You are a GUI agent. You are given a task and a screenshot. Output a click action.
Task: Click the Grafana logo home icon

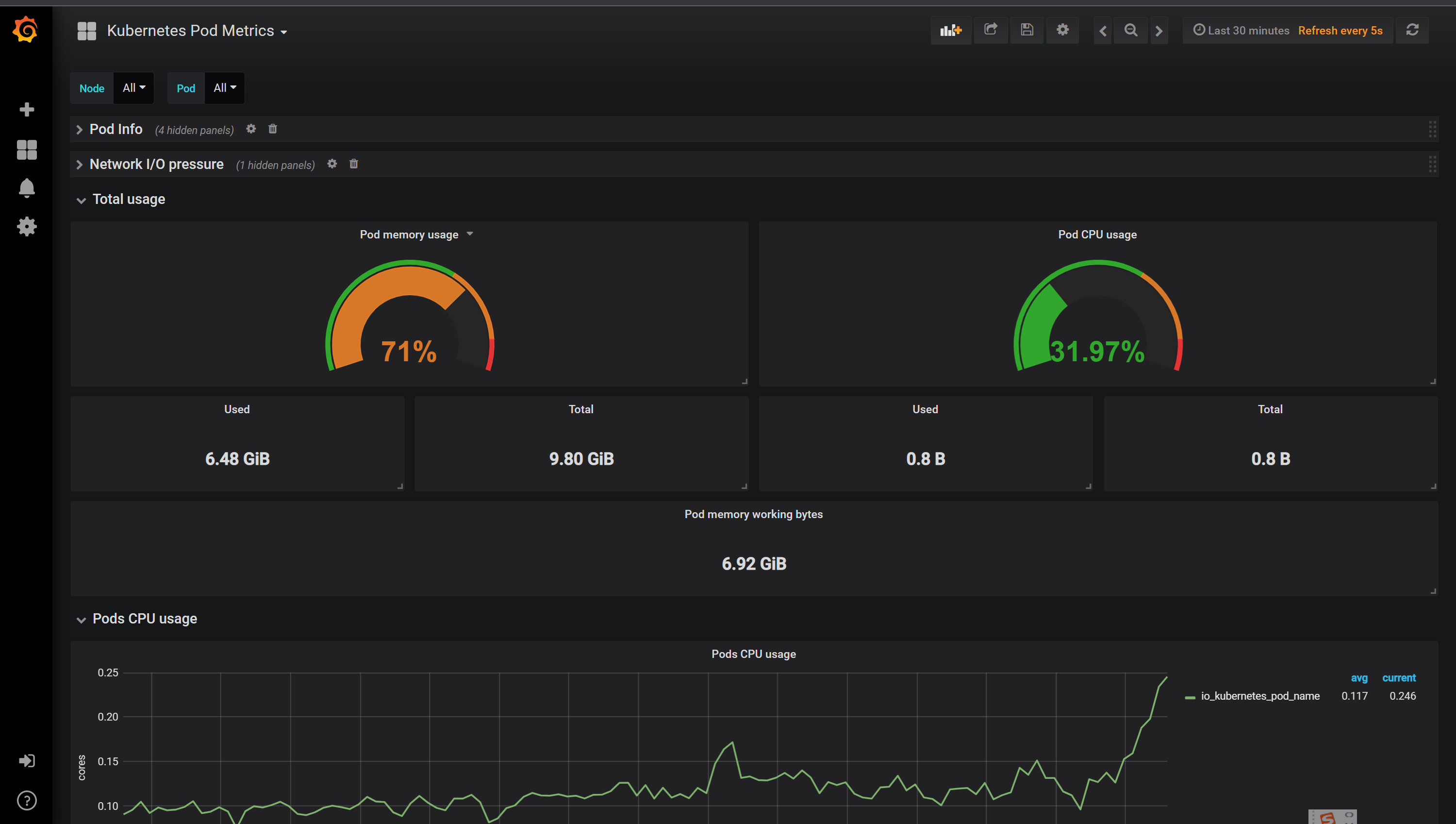[x=25, y=30]
